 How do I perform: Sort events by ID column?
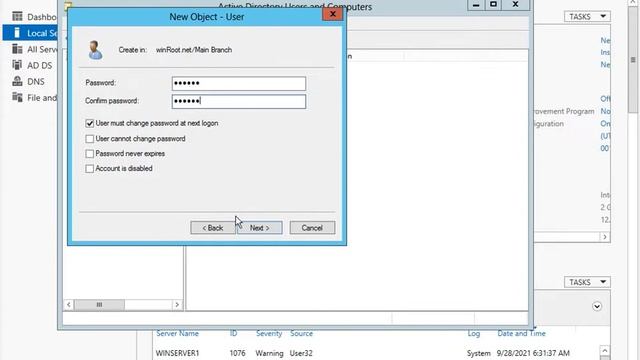(233, 333)
